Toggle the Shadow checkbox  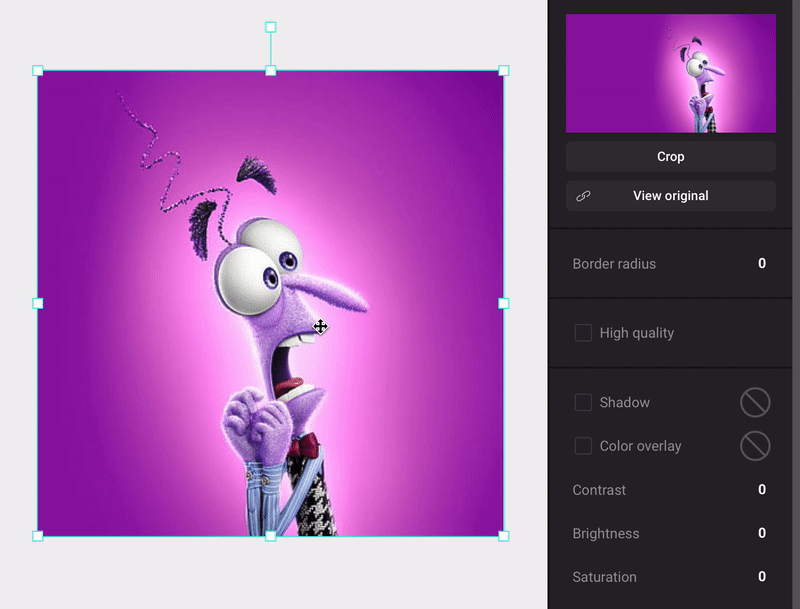click(x=583, y=402)
